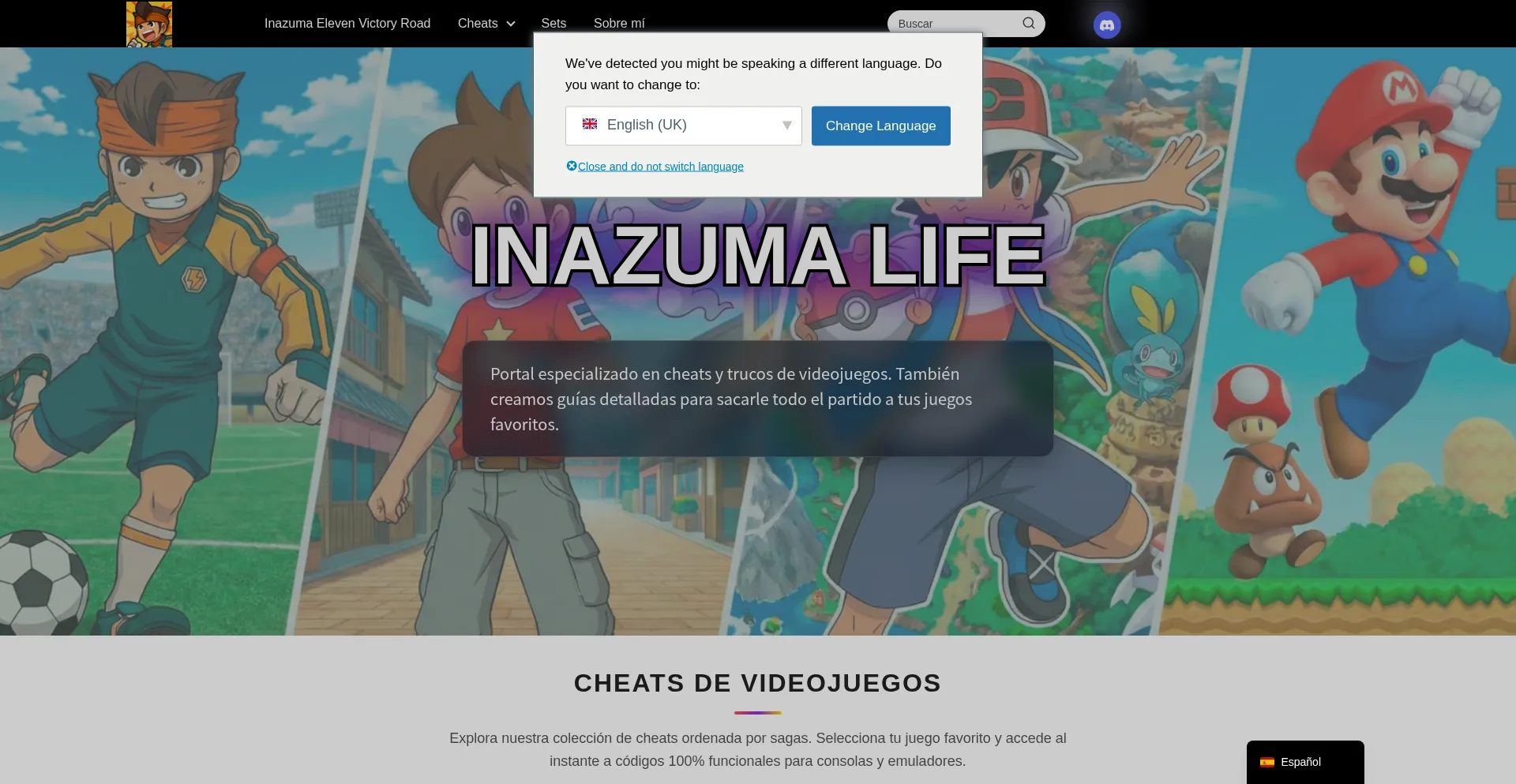The image size is (1516, 784).
Task: Click the 'Portal especializado en cheats' description
Action: (731, 399)
